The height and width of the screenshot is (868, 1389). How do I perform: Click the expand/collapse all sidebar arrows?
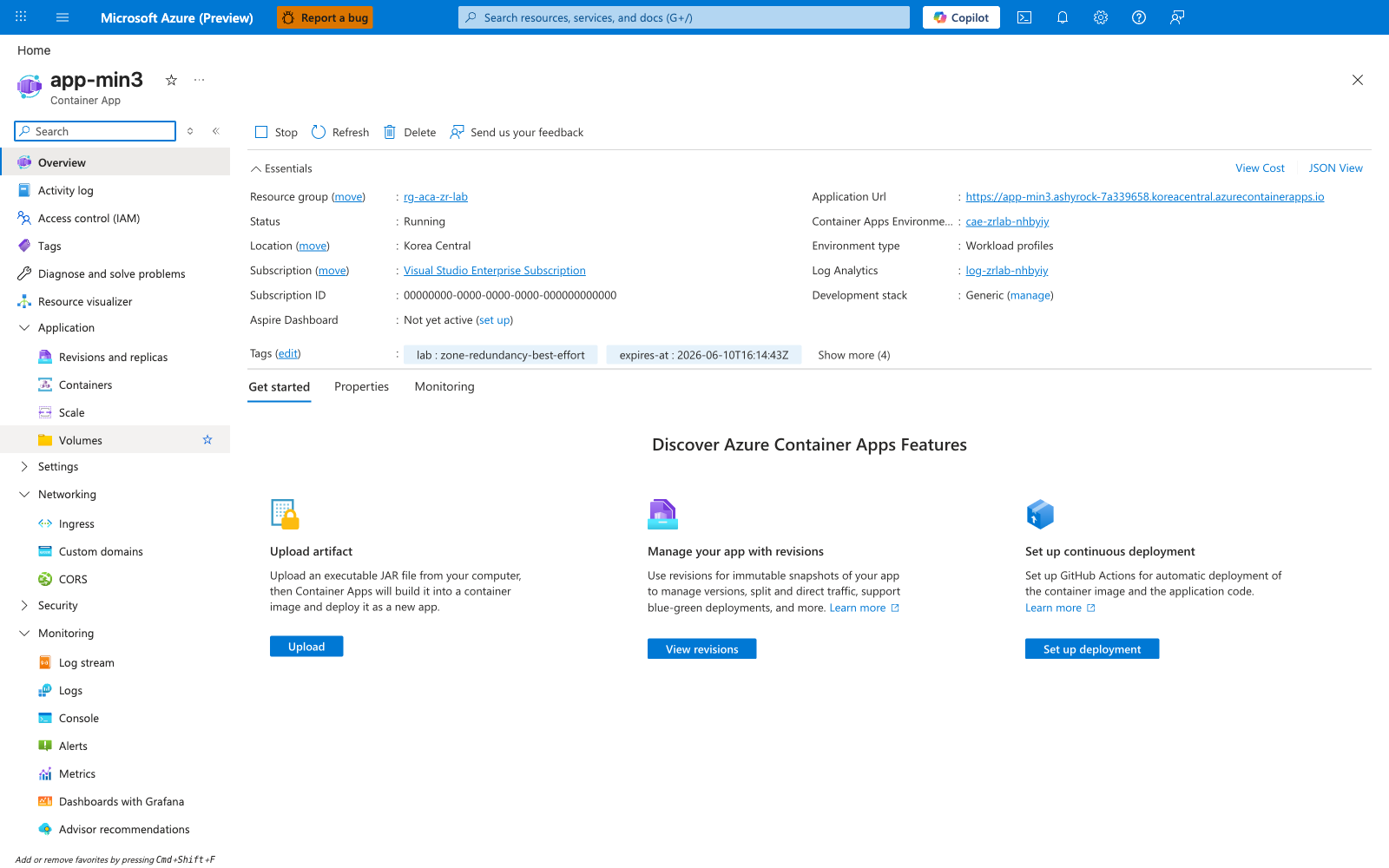190,131
